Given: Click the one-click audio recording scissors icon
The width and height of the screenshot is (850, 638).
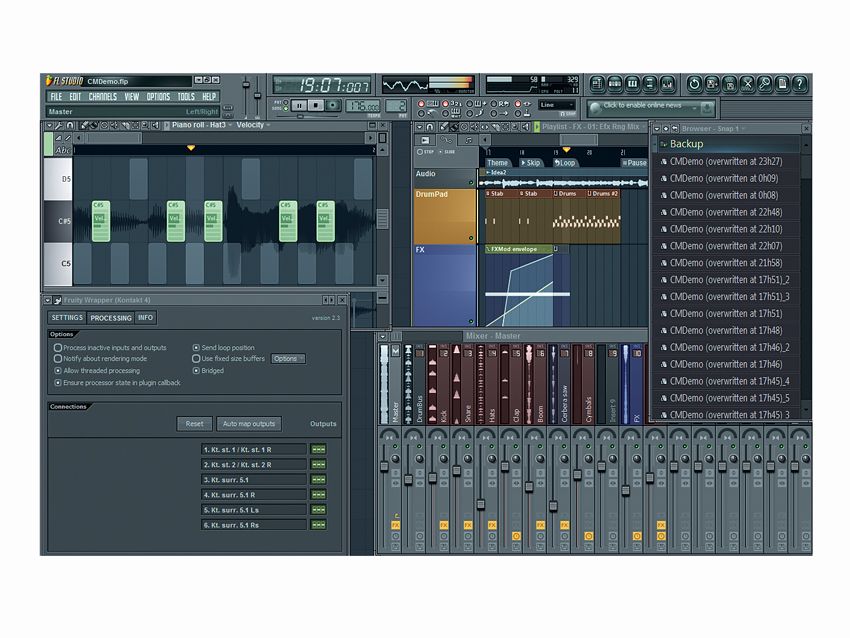Looking at the screenshot, I should coord(747,84).
